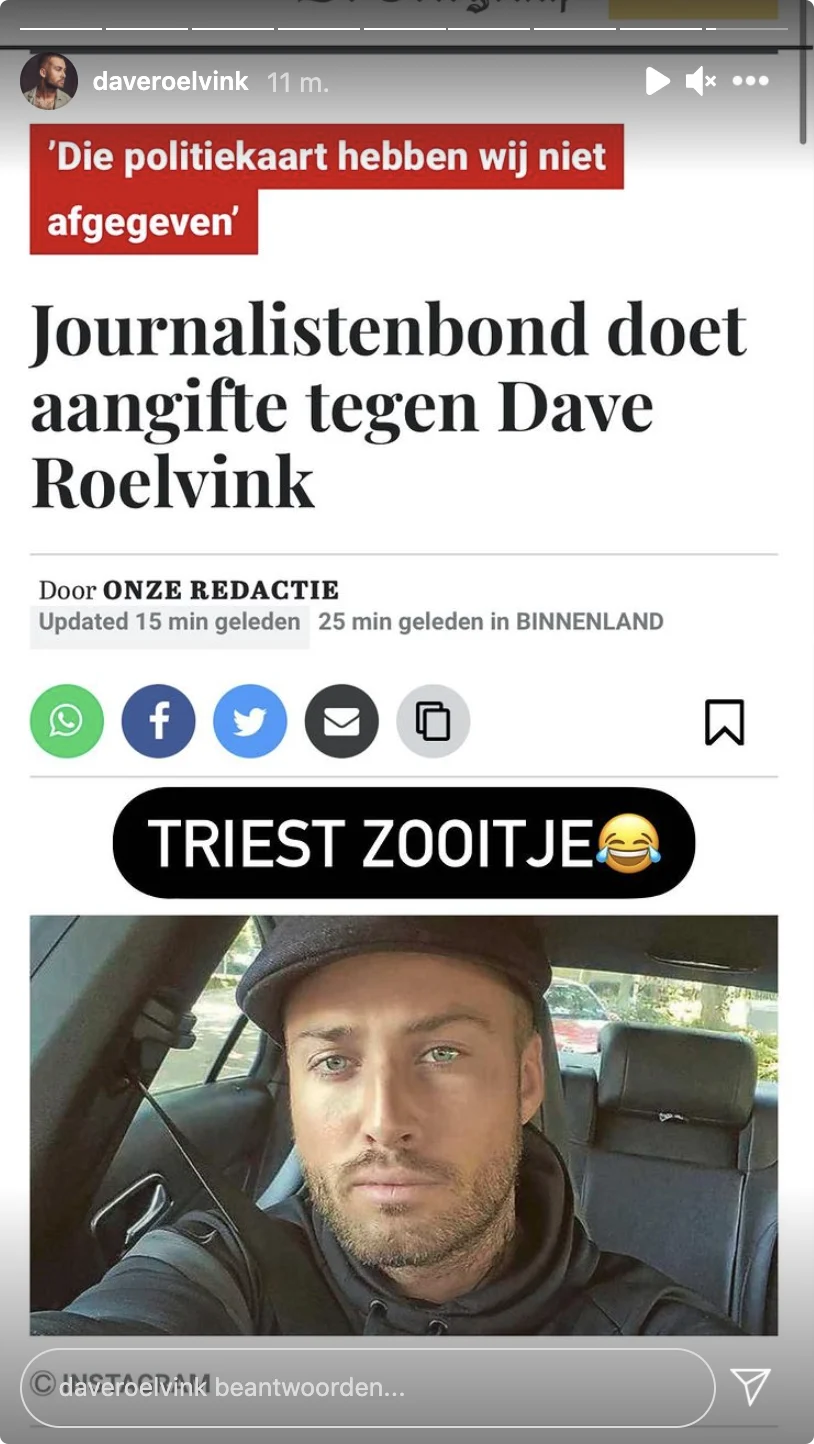Open daveroelvink profile picture
Viewport: 814px width, 1444px height.
tap(49, 81)
